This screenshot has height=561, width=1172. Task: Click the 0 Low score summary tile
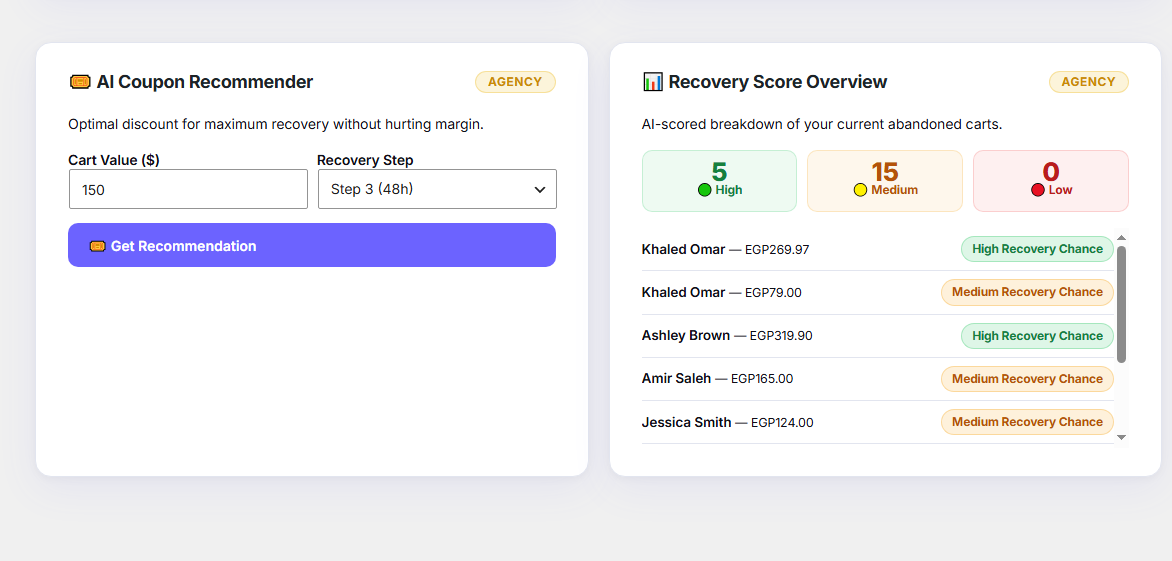tap(1051, 181)
